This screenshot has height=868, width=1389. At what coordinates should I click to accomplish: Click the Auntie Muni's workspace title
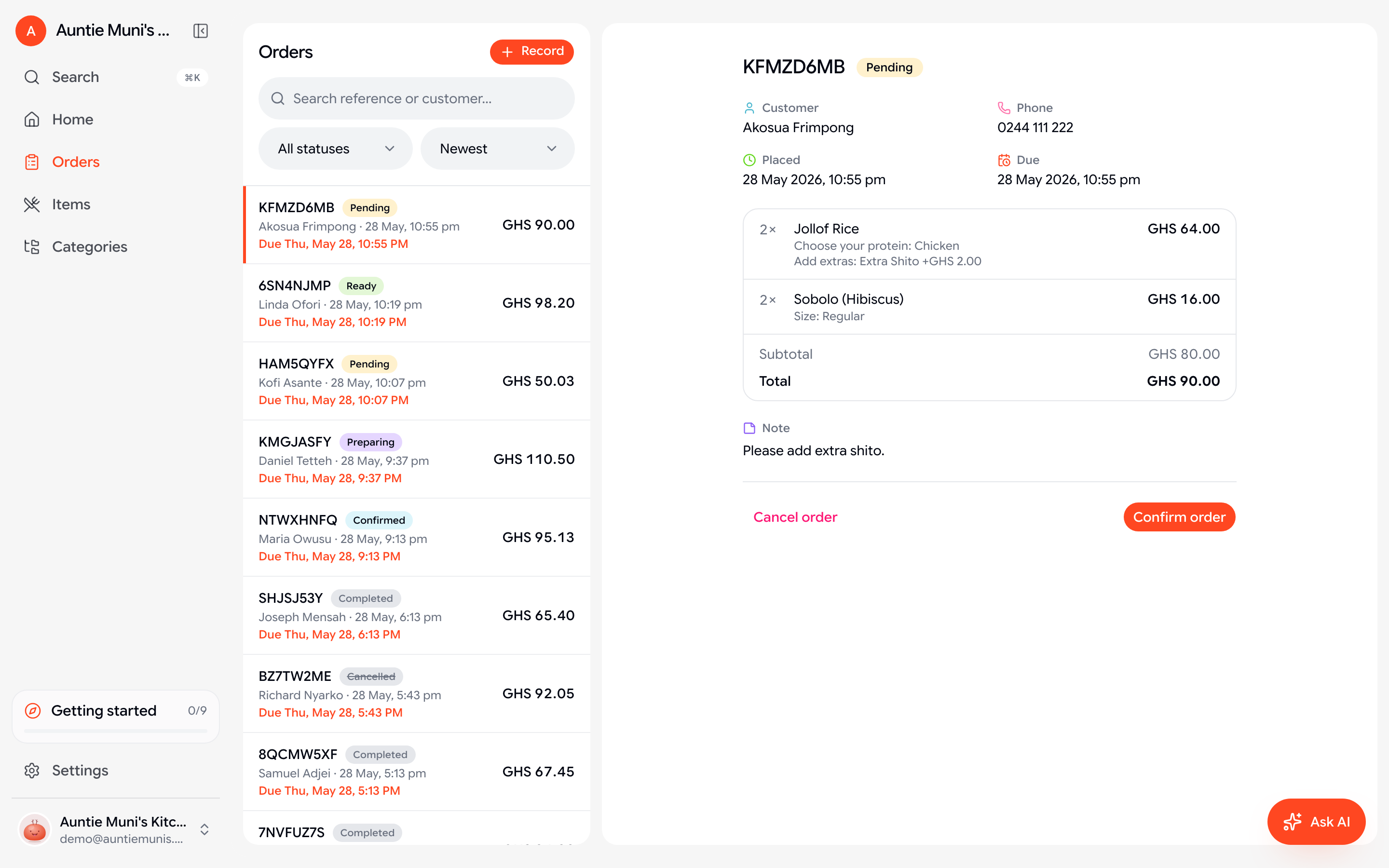pos(113,30)
